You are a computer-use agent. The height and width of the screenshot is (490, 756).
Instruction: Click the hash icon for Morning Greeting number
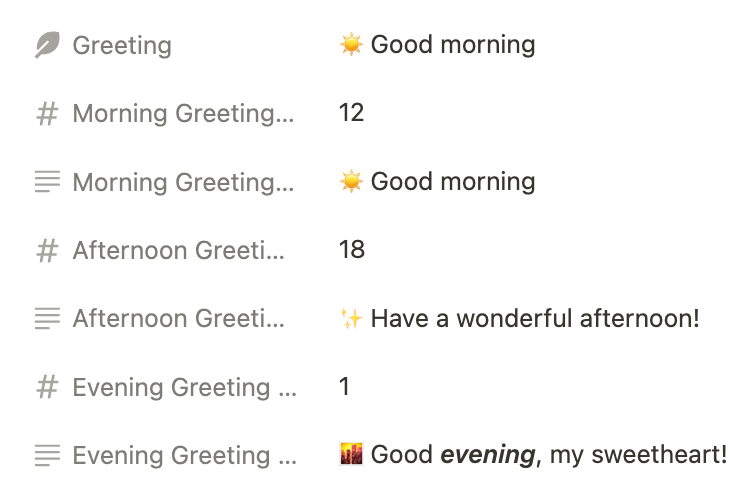[x=47, y=114]
